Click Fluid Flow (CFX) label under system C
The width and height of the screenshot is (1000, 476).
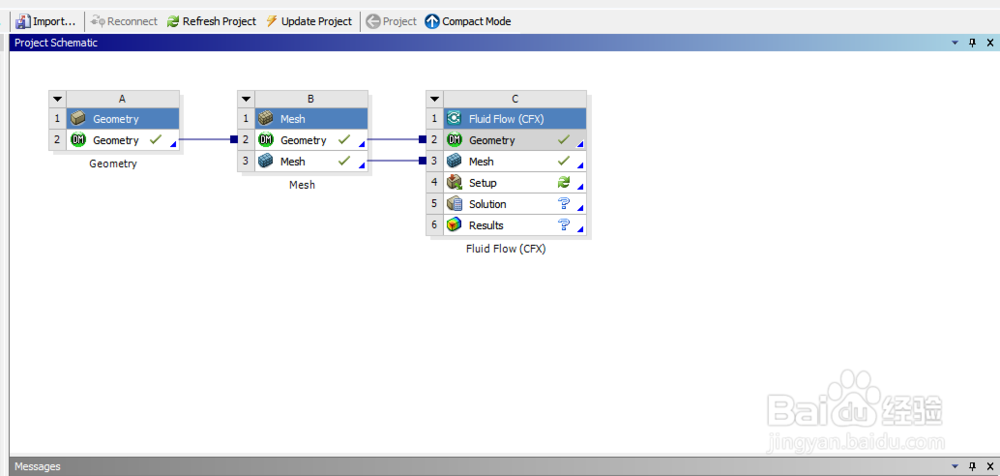click(506, 249)
